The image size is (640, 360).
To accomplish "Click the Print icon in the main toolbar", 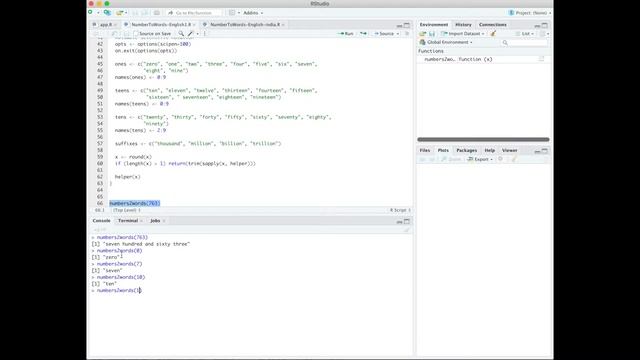I will pos(157,13).
